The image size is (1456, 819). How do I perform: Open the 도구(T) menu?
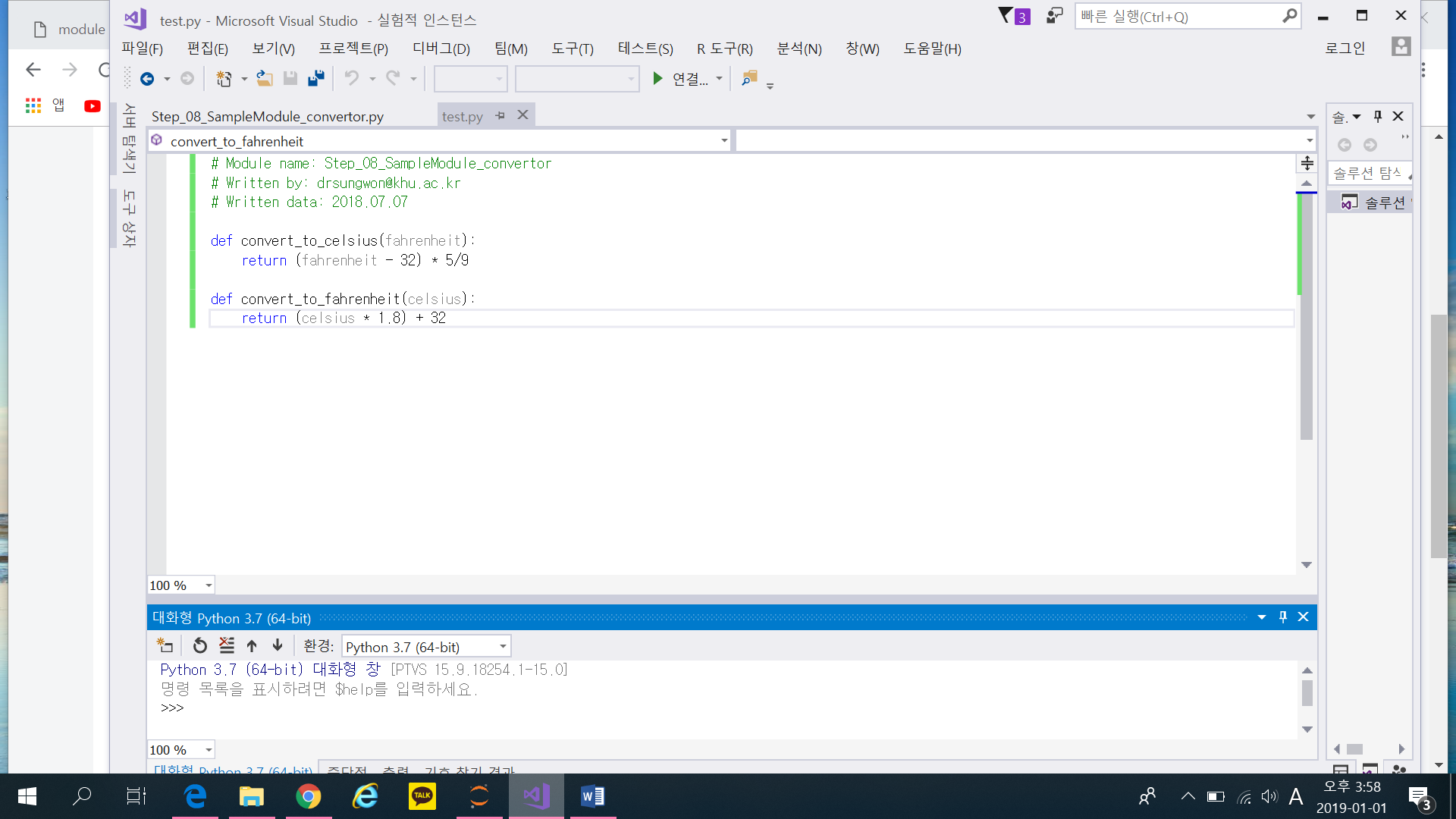573,49
